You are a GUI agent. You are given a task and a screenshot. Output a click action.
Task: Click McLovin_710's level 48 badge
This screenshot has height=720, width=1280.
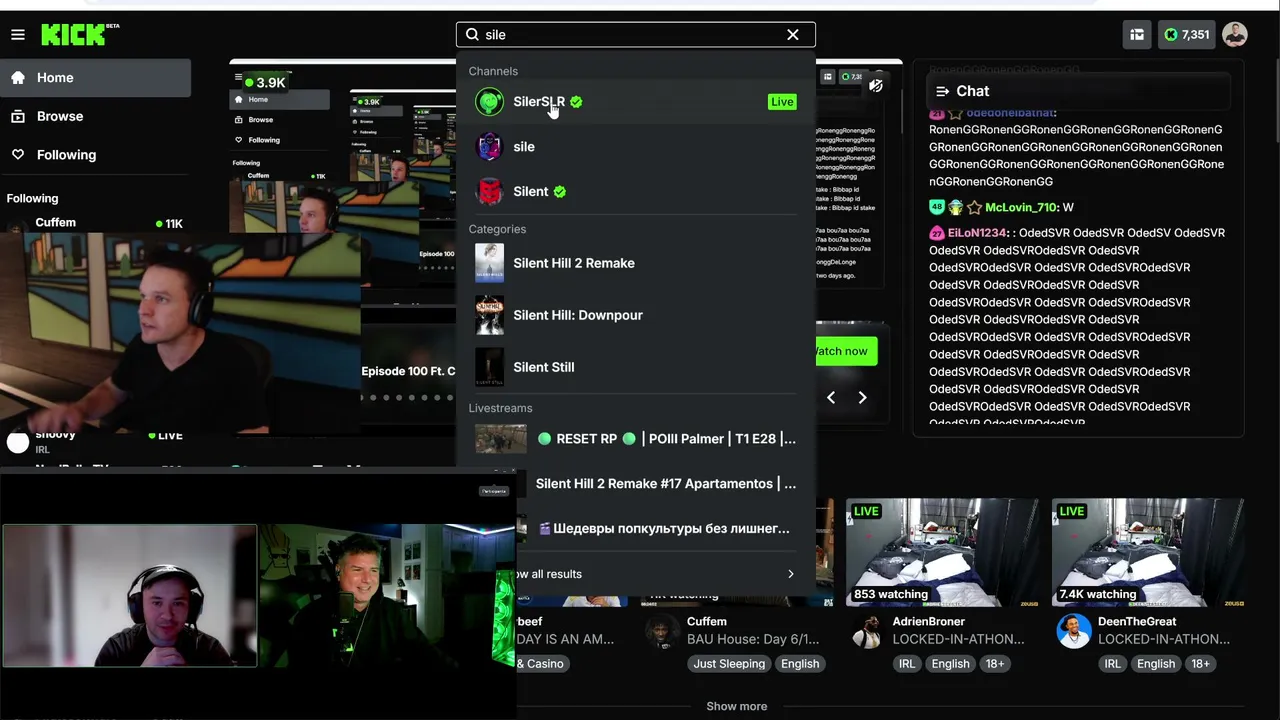(937, 207)
